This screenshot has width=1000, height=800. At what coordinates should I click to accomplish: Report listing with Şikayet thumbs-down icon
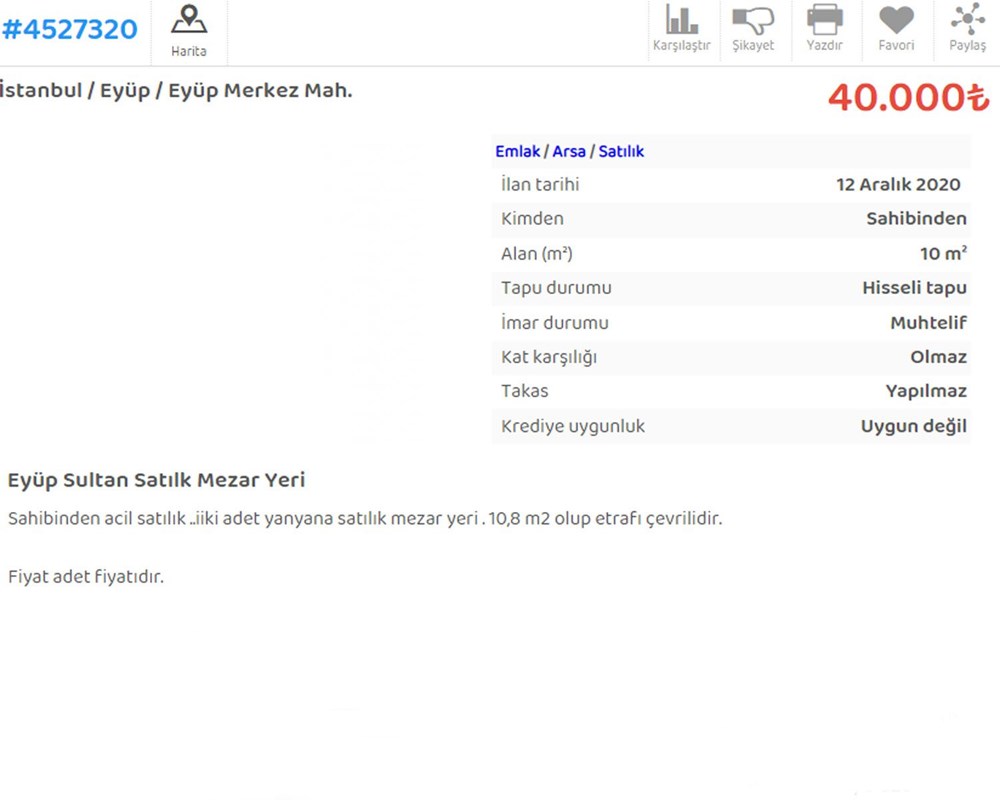pos(753,29)
